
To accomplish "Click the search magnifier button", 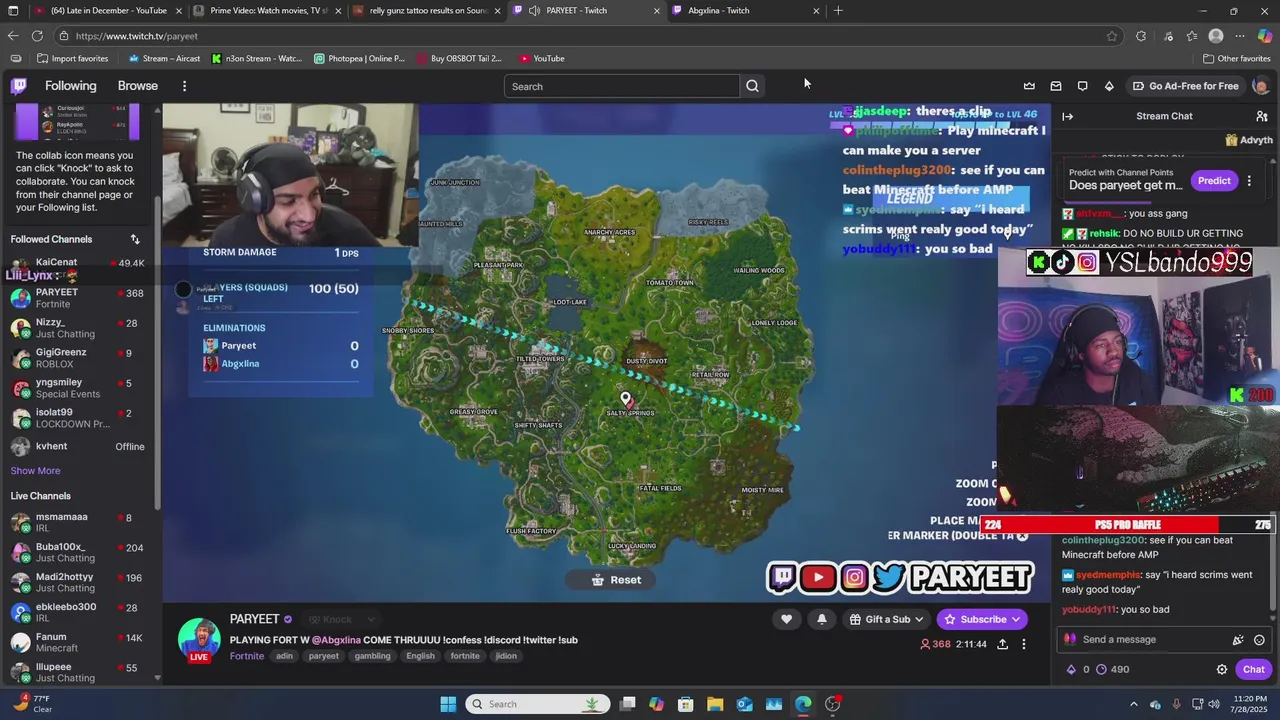I will click(x=752, y=86).
